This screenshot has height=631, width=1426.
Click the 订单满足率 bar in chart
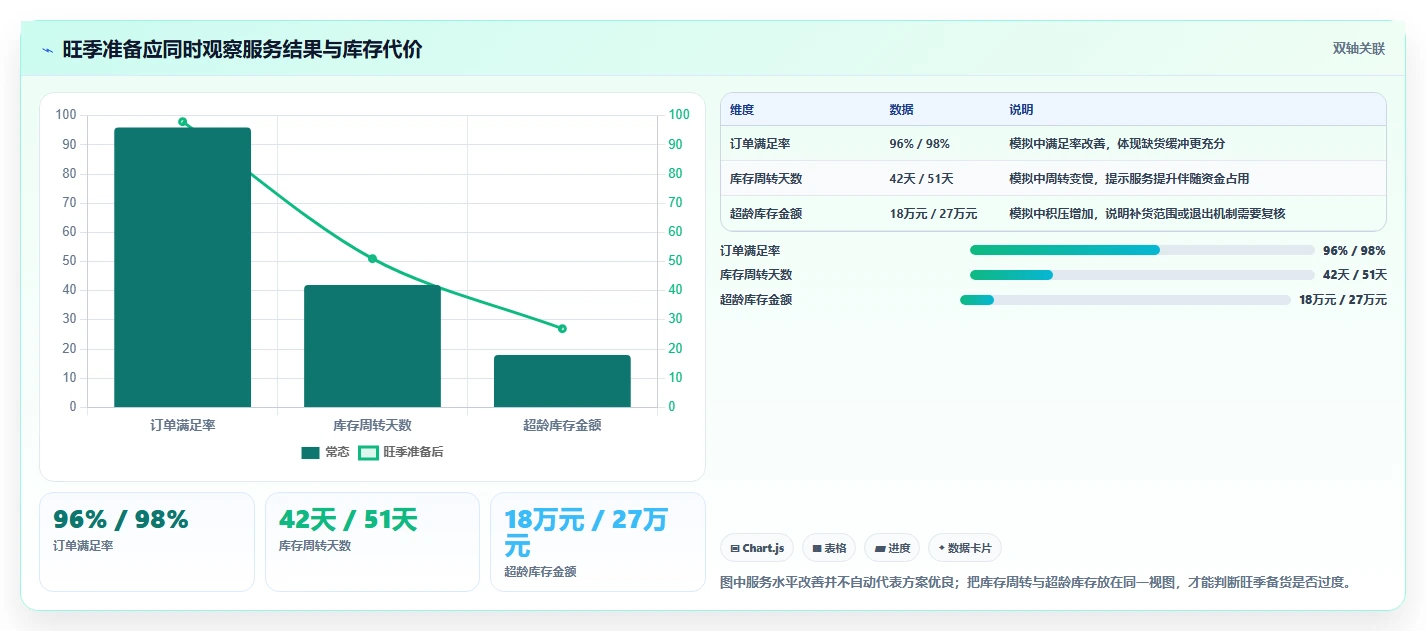[x=183, y=267]
